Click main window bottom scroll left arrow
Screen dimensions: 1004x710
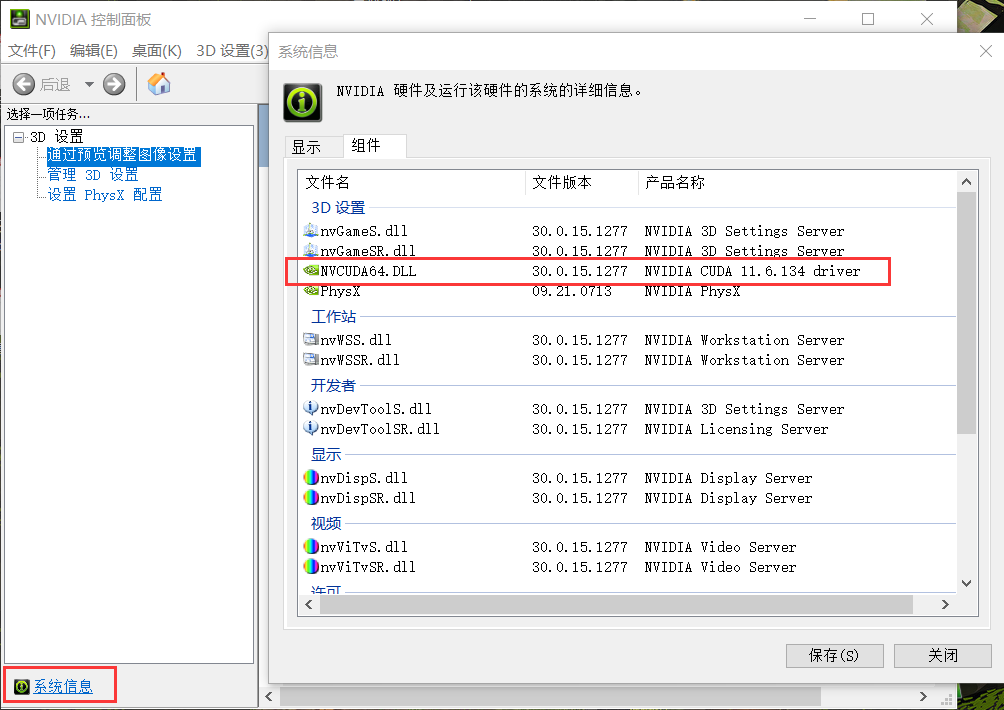pos(269,696)
